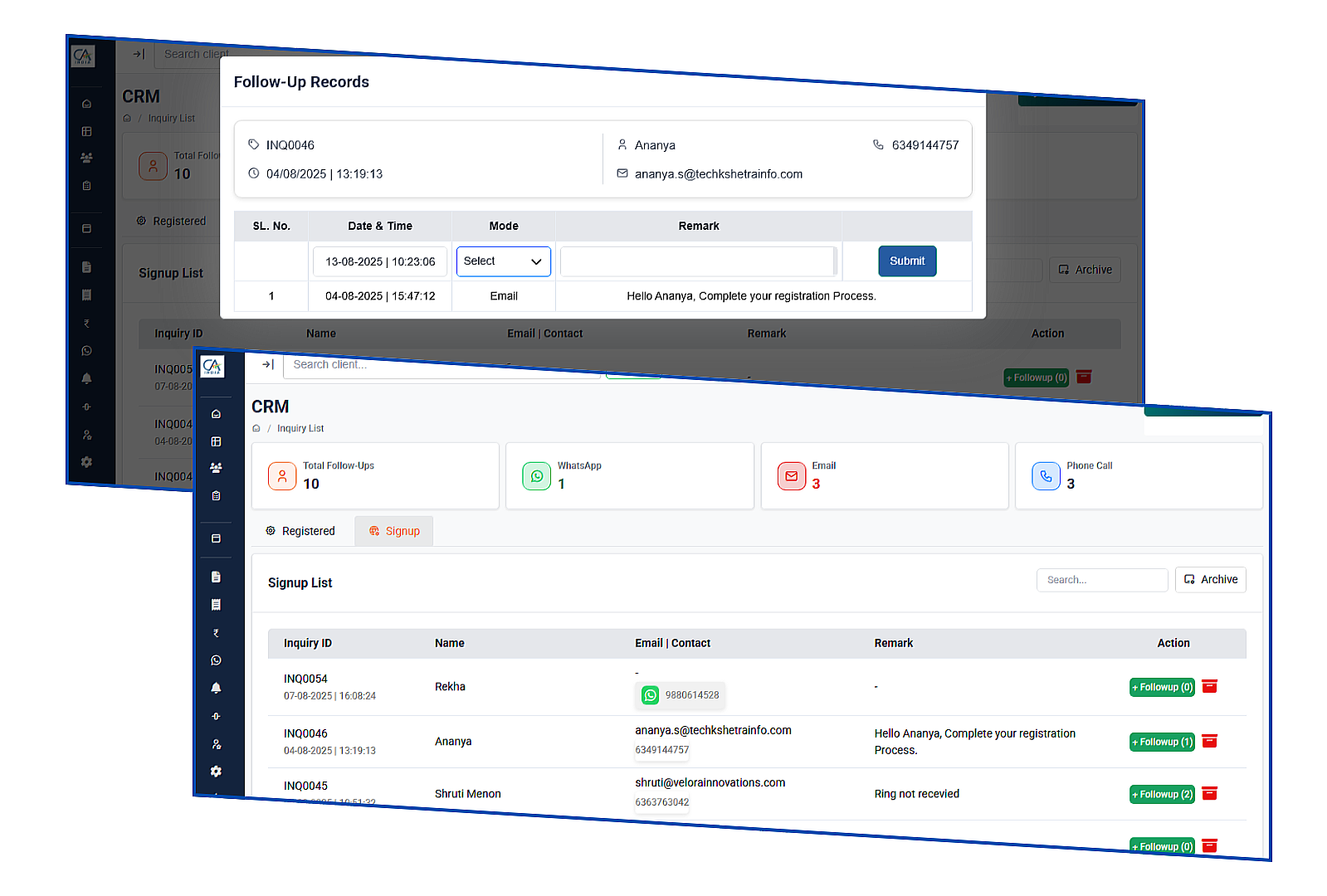Add followup for Rekha, Followup (0)
This screenshot has width=1327, height=896.
coord(1162,687)
